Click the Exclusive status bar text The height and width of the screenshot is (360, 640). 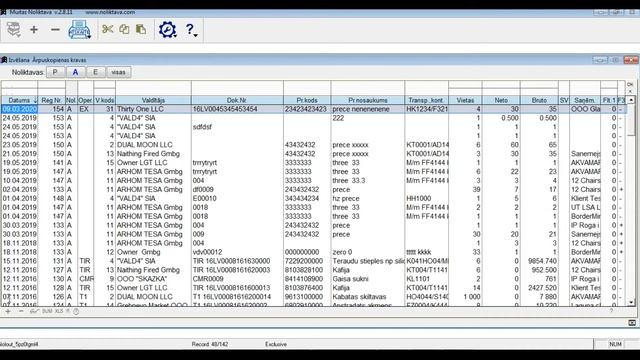click(x=276, y=344)
